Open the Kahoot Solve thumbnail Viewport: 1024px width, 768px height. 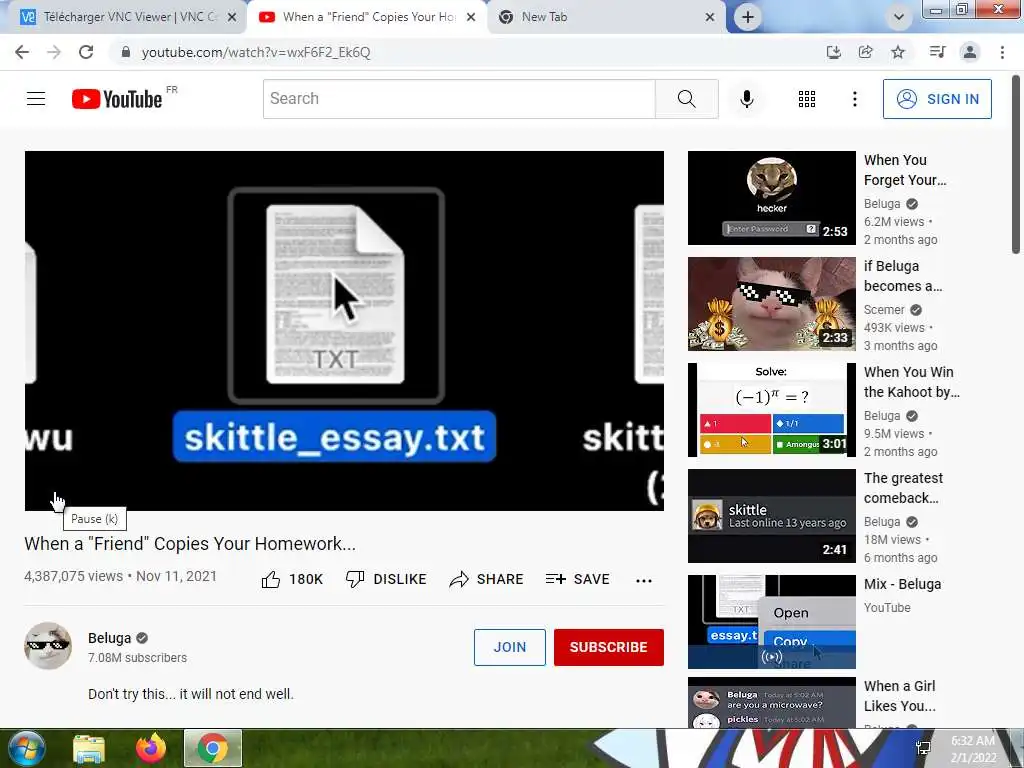tap(771, 409)
